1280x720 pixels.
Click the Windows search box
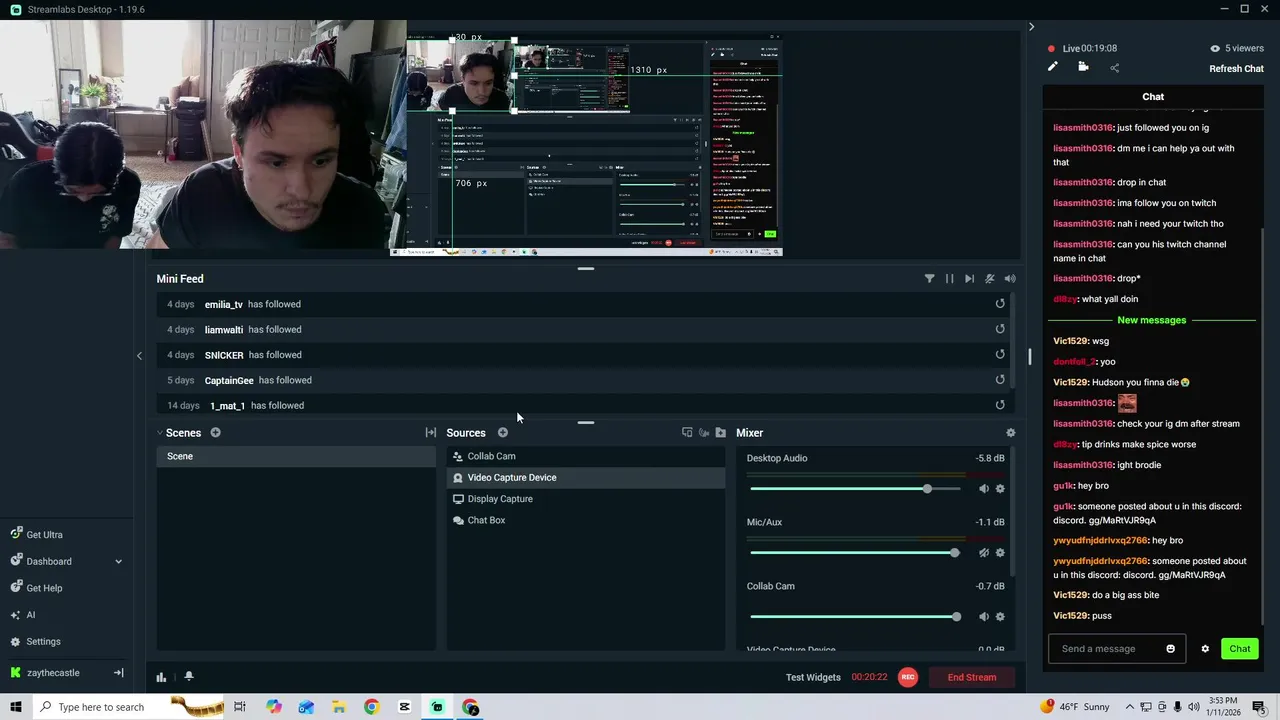click(x=128, y=707)
